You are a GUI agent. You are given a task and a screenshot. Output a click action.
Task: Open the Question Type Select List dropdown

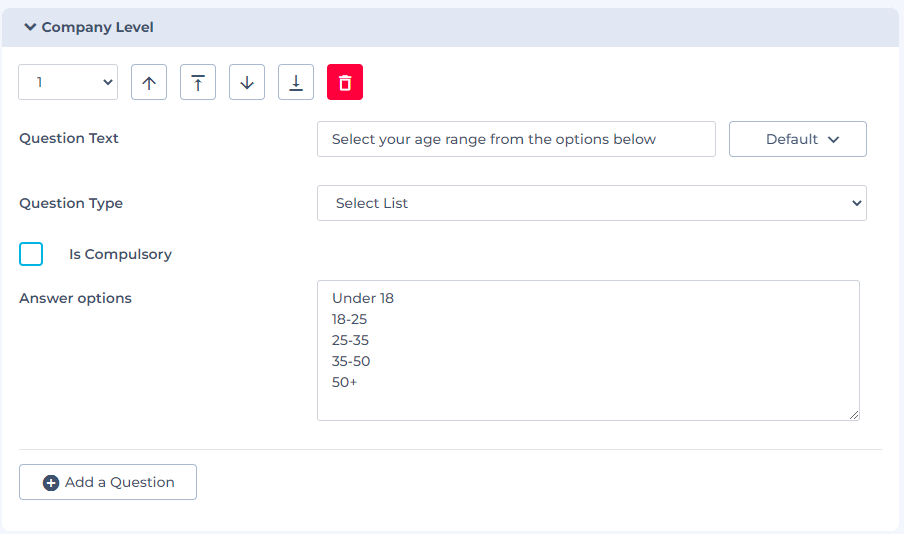(x=591, y=203)
